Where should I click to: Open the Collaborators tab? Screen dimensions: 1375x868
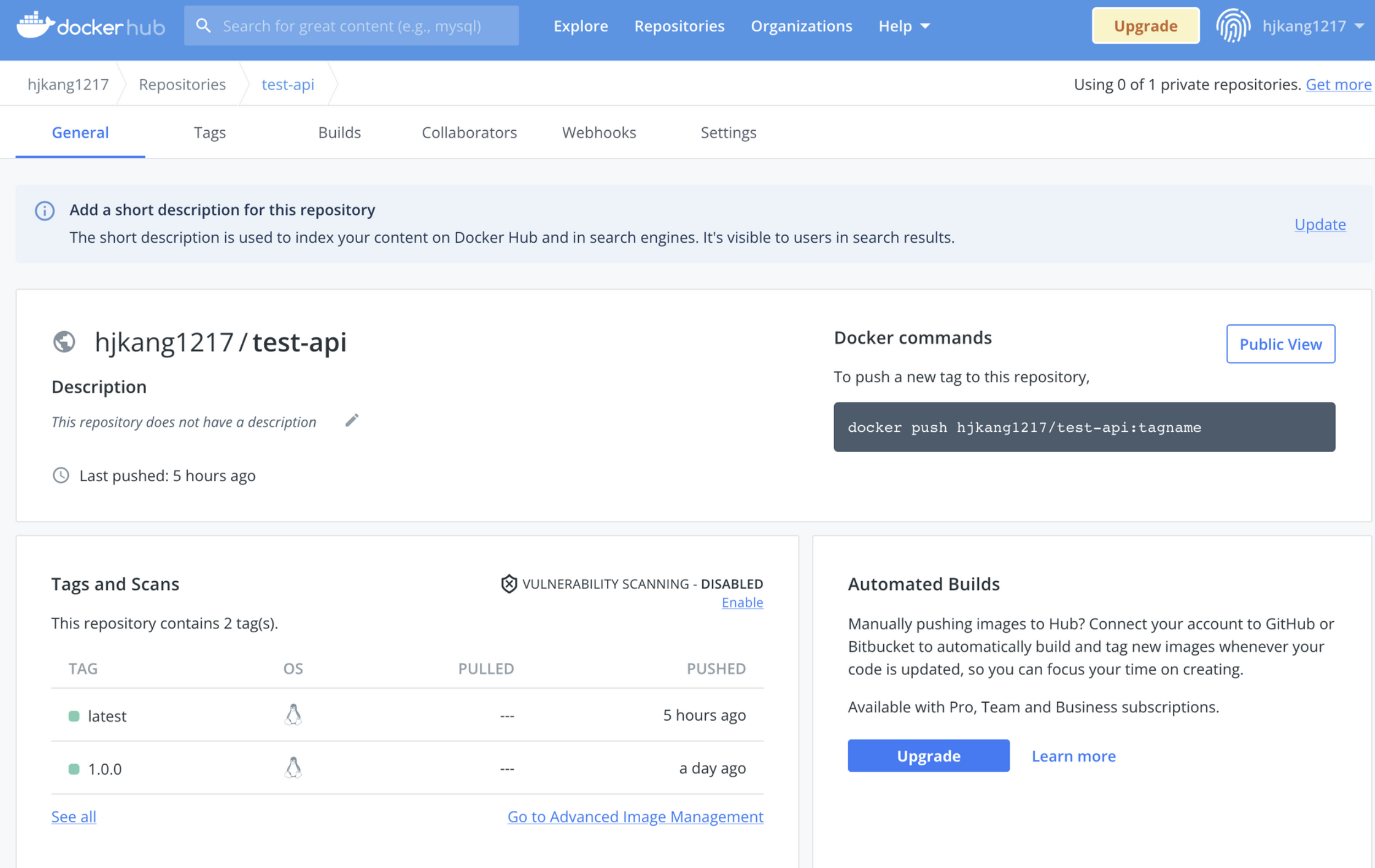(469, 132)
